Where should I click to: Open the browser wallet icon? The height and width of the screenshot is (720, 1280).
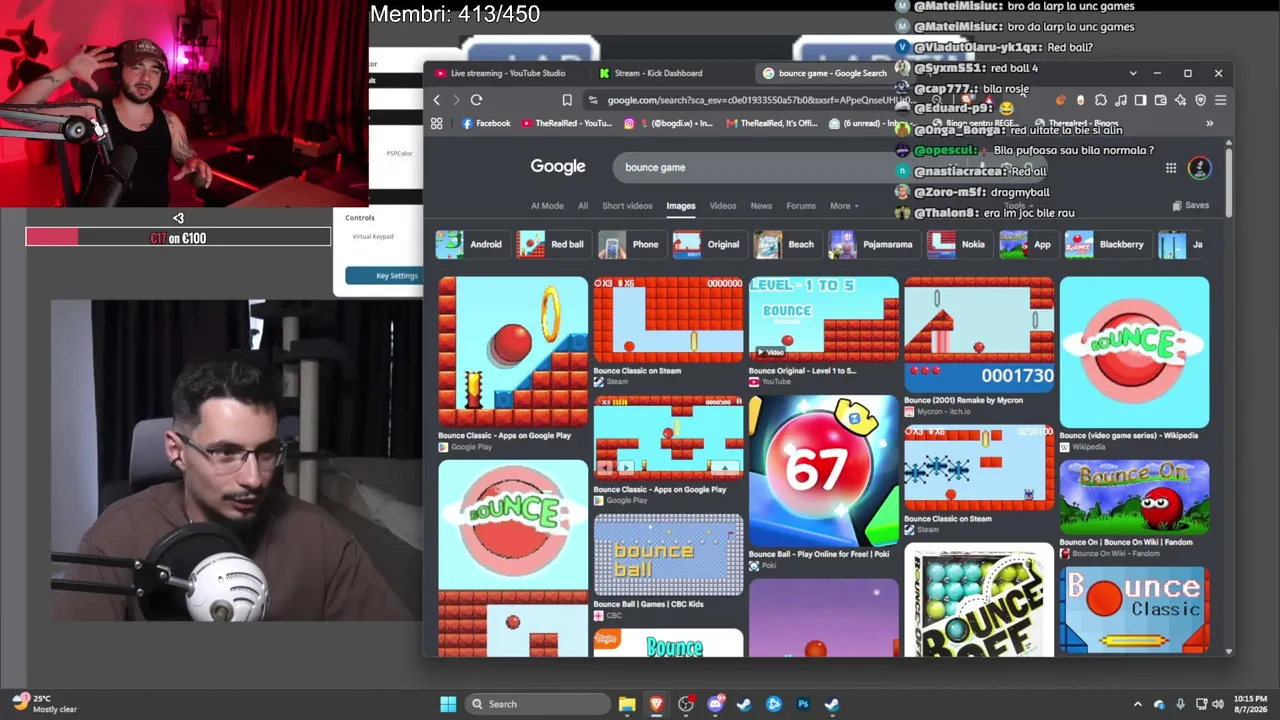click(x=1160, y=100)
